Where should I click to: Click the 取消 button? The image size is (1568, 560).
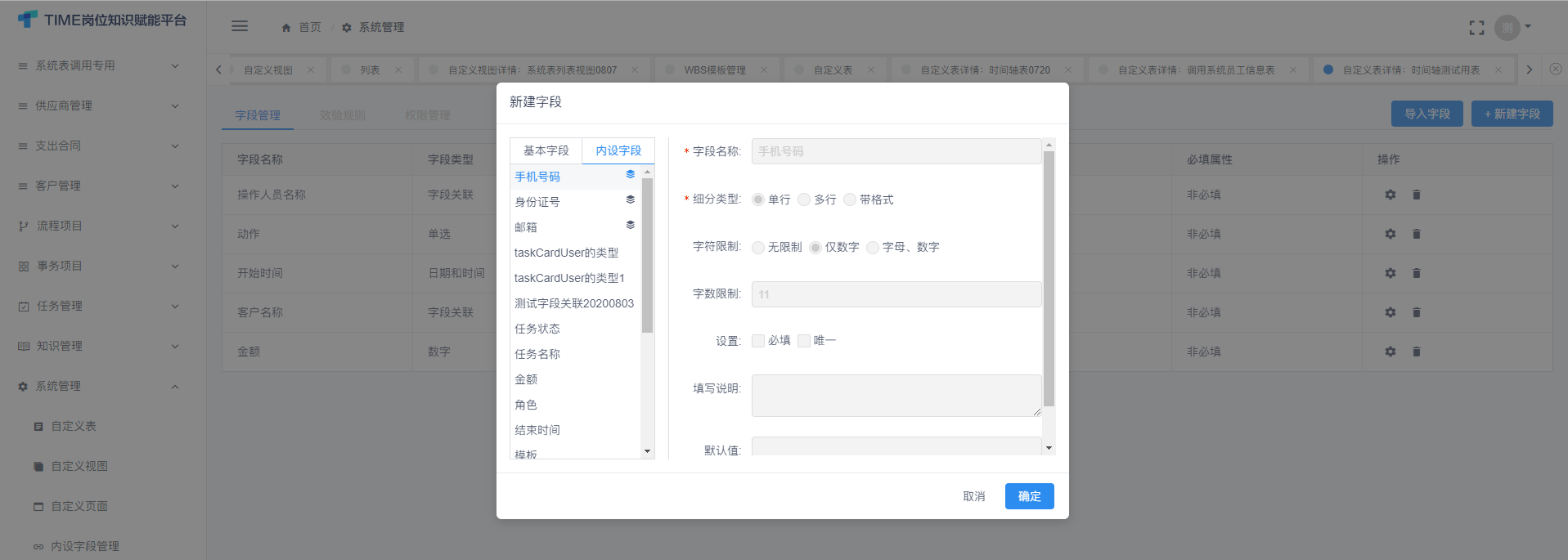pyautogui.click(x=973, y=496)
